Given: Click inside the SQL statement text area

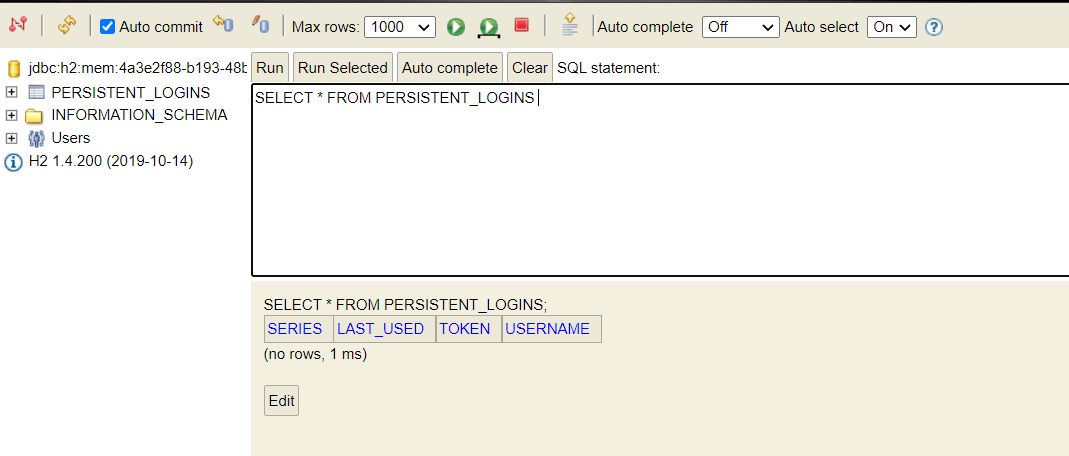Looking at the screenshot, I should click(660, 180).
